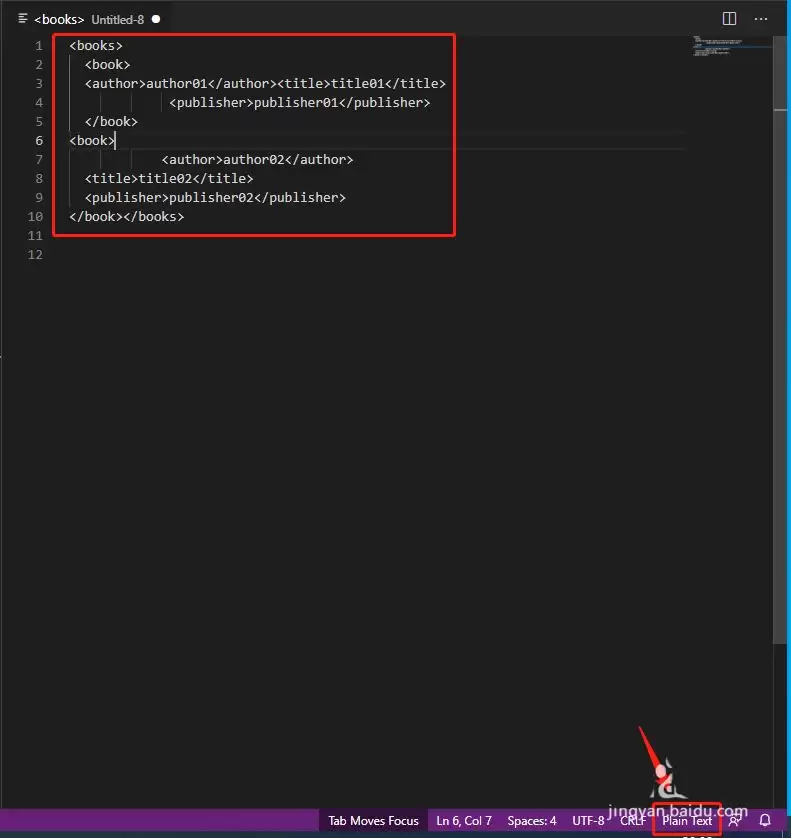Open language mode selector Plain Text
This screenshot has width=791, height=838.
pyautogui.click(x=687, y=820)
